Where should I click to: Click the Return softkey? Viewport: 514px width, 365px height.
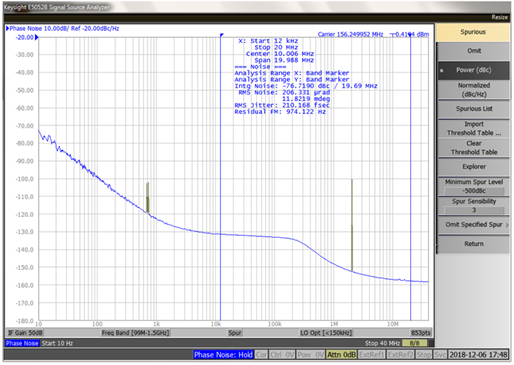tap(474, 244)
